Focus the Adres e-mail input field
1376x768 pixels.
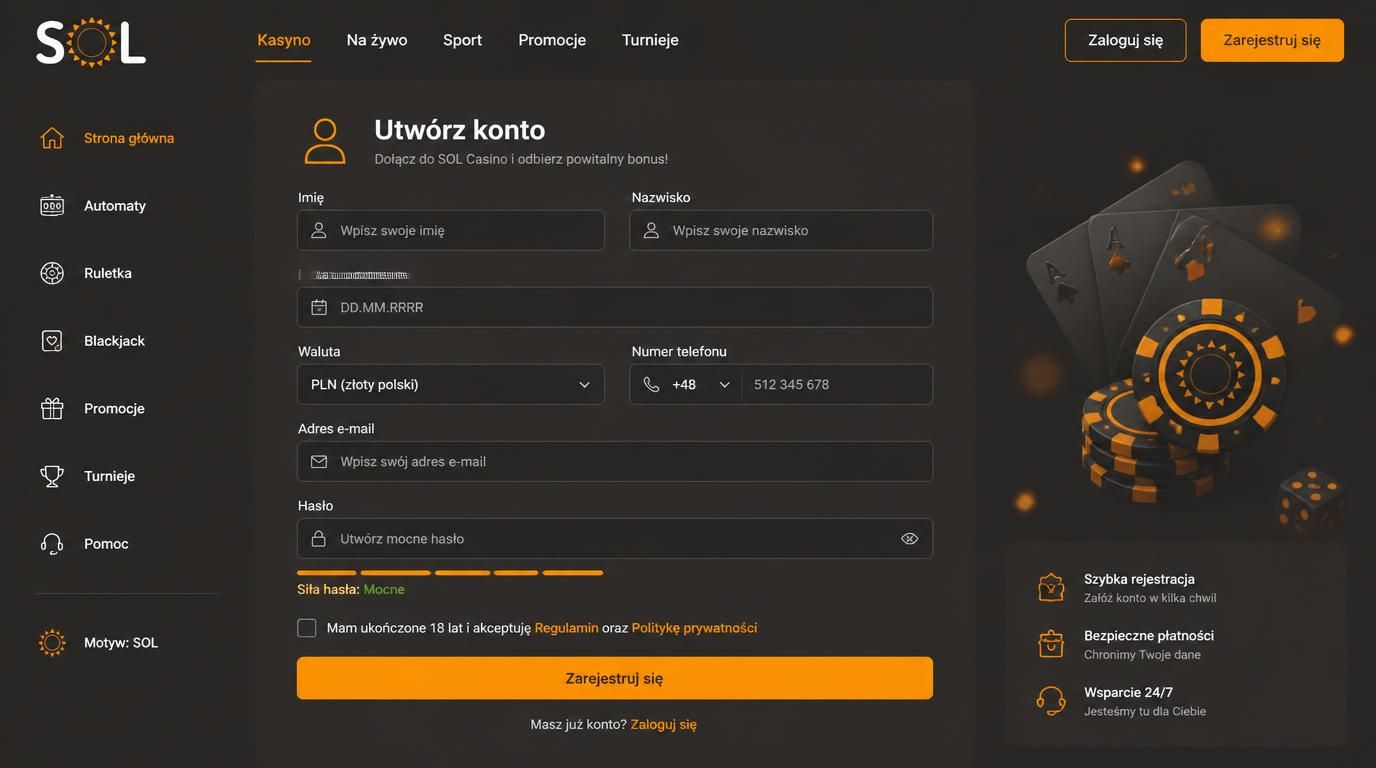(x=615, y=462)
